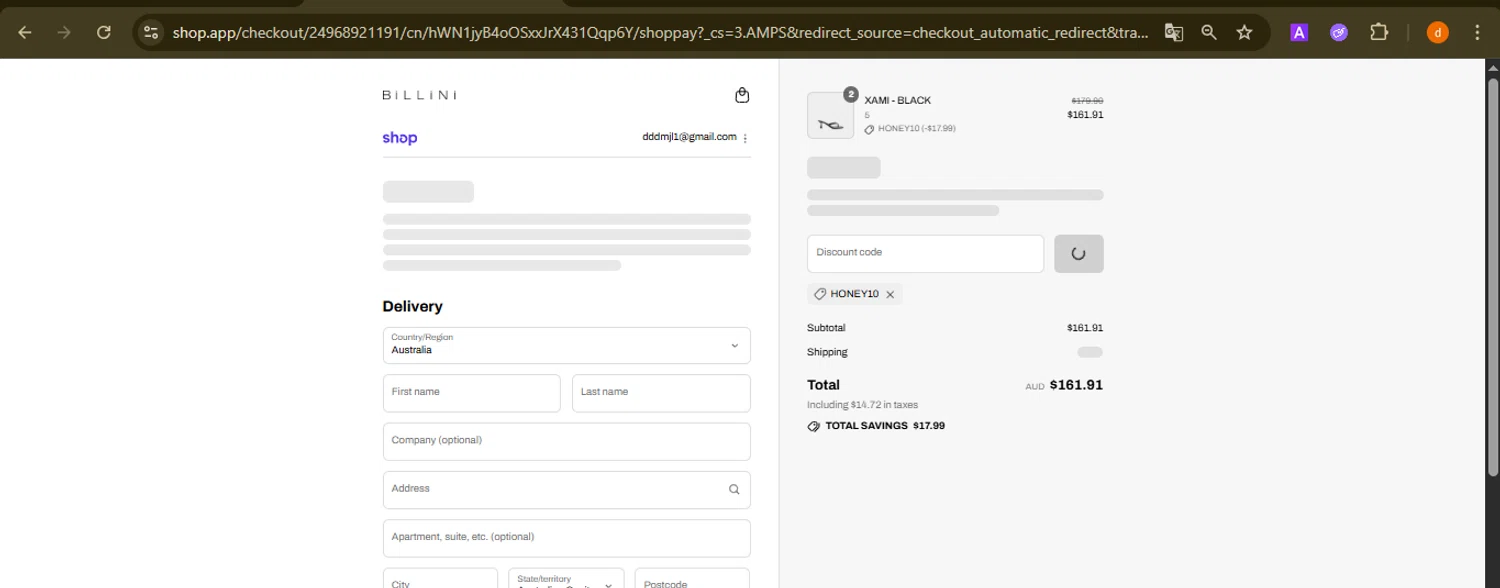Click the XAMI - BLACK product name
This screenshot has width=1500, height=588.
(x=898, y=101)
